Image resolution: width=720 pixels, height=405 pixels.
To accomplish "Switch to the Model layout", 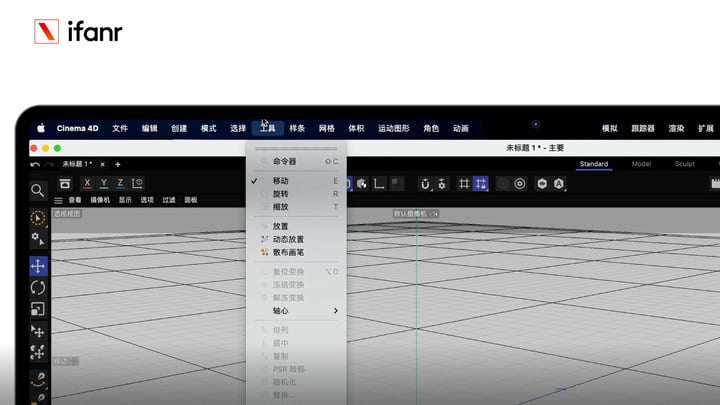I will click(x=641, y=164).
